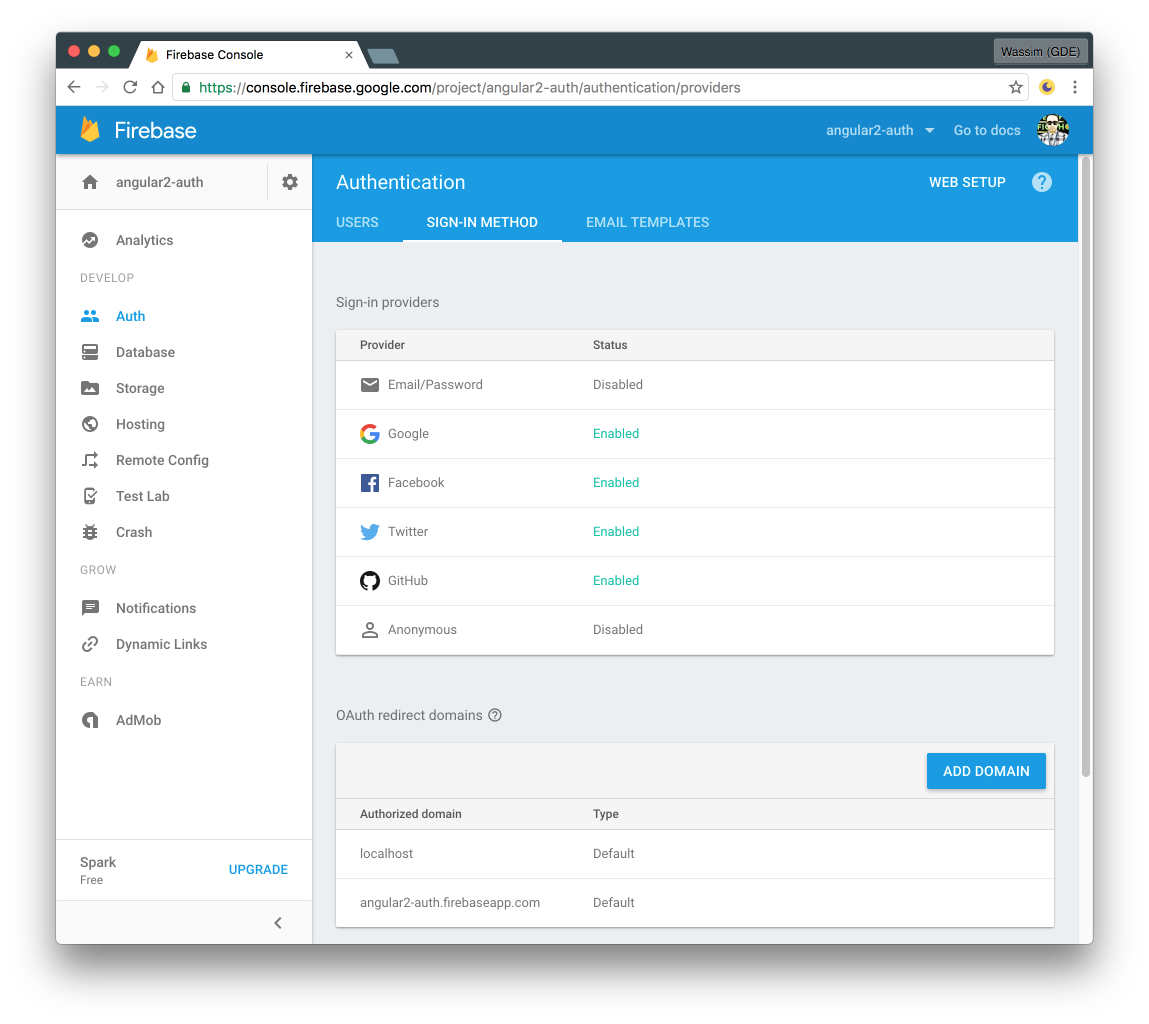This screenshot has height=1024, width=1149.
Task: Click the Add Domain button
Action: tap(986, 770)
